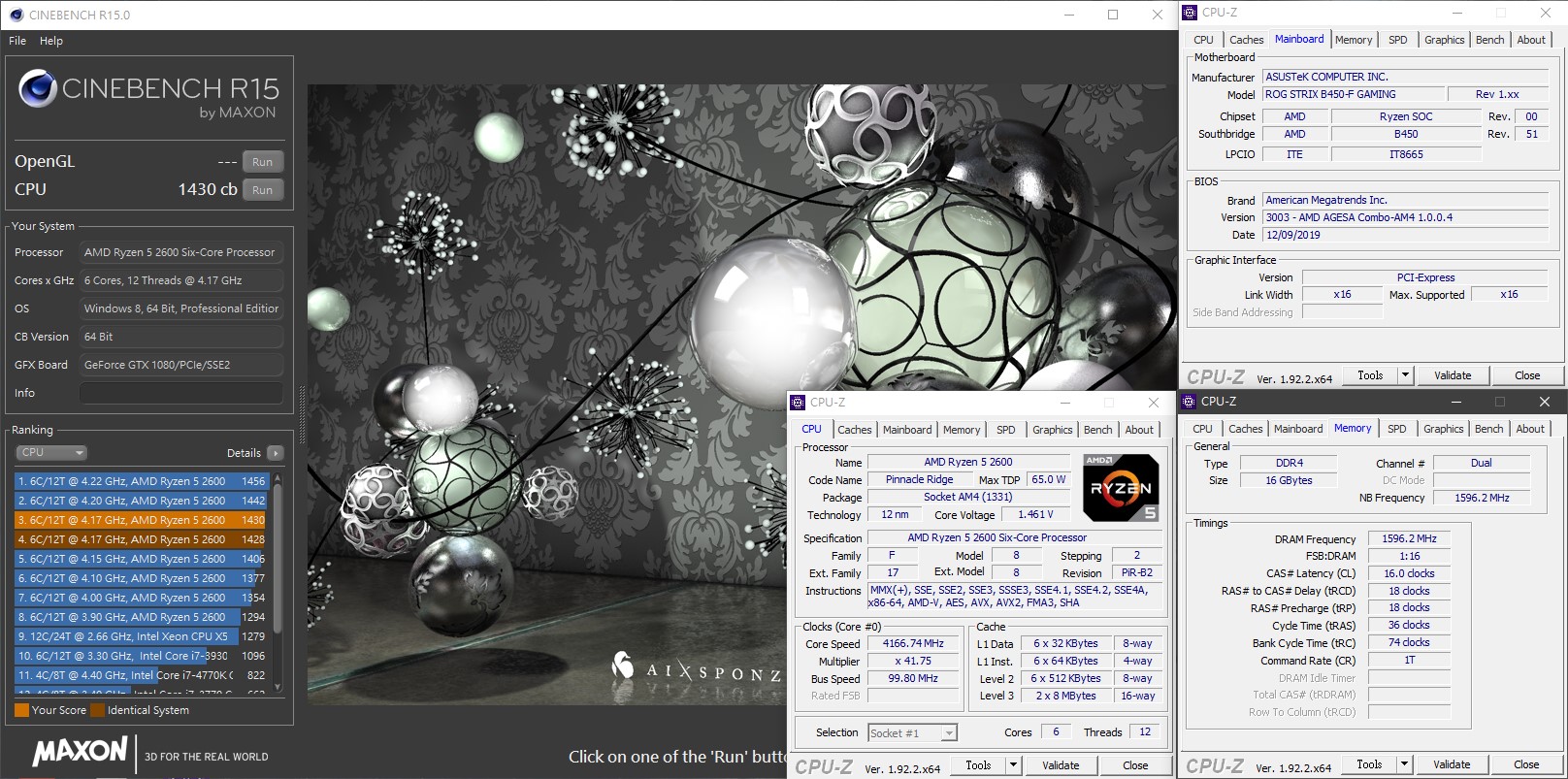Switch to Caches tab in CPU-Z CPU window
Image resolution: width=1568 pixels, height=779 pixels.
pos(854,430)
